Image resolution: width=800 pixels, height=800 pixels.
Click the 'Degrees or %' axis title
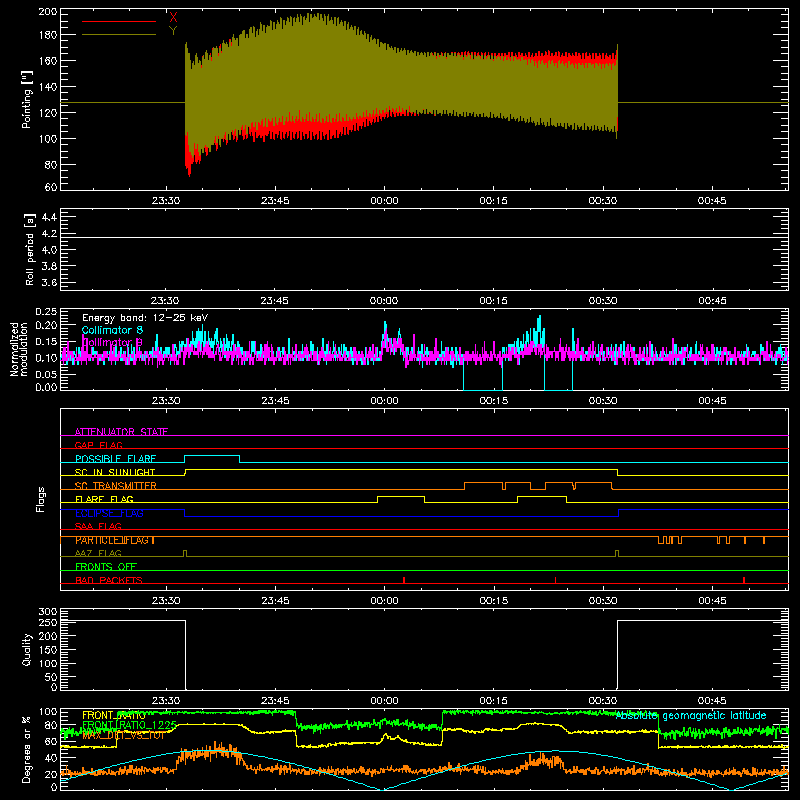pos(27,749)
